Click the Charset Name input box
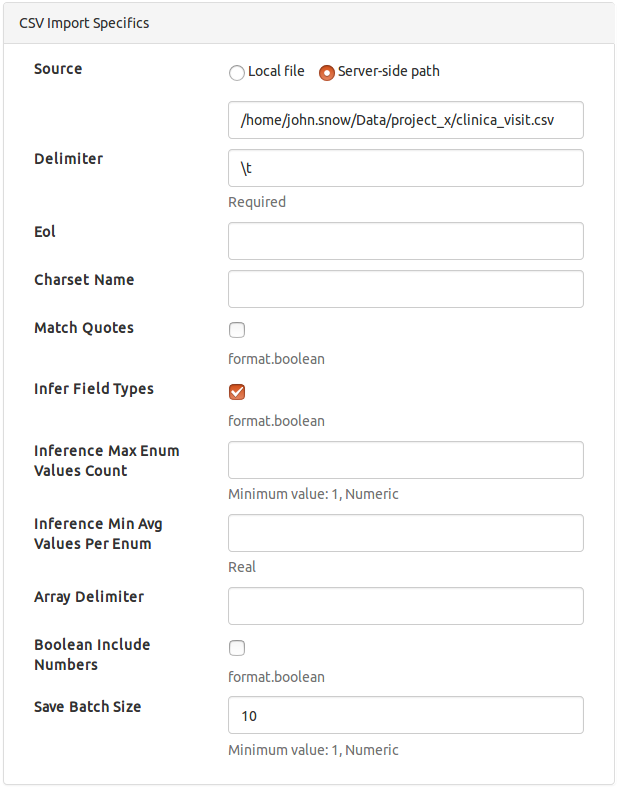 405,289
